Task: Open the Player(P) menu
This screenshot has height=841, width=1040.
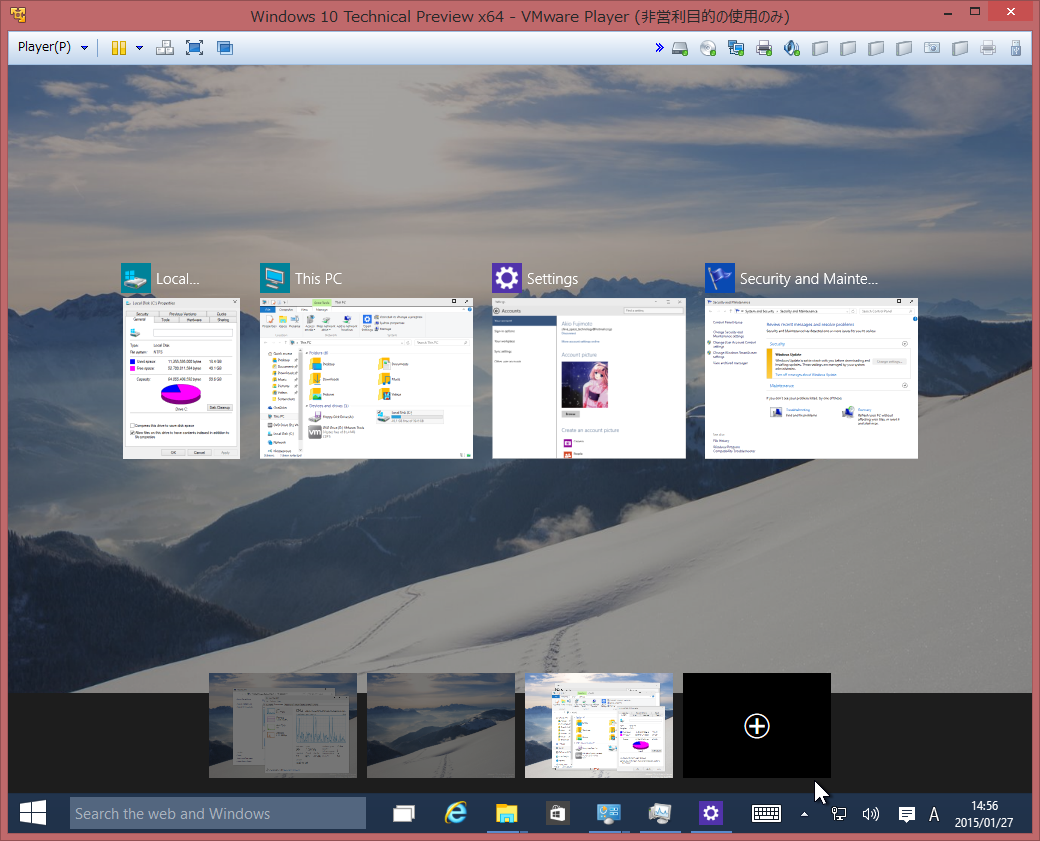Action: (x=52, y=47)
